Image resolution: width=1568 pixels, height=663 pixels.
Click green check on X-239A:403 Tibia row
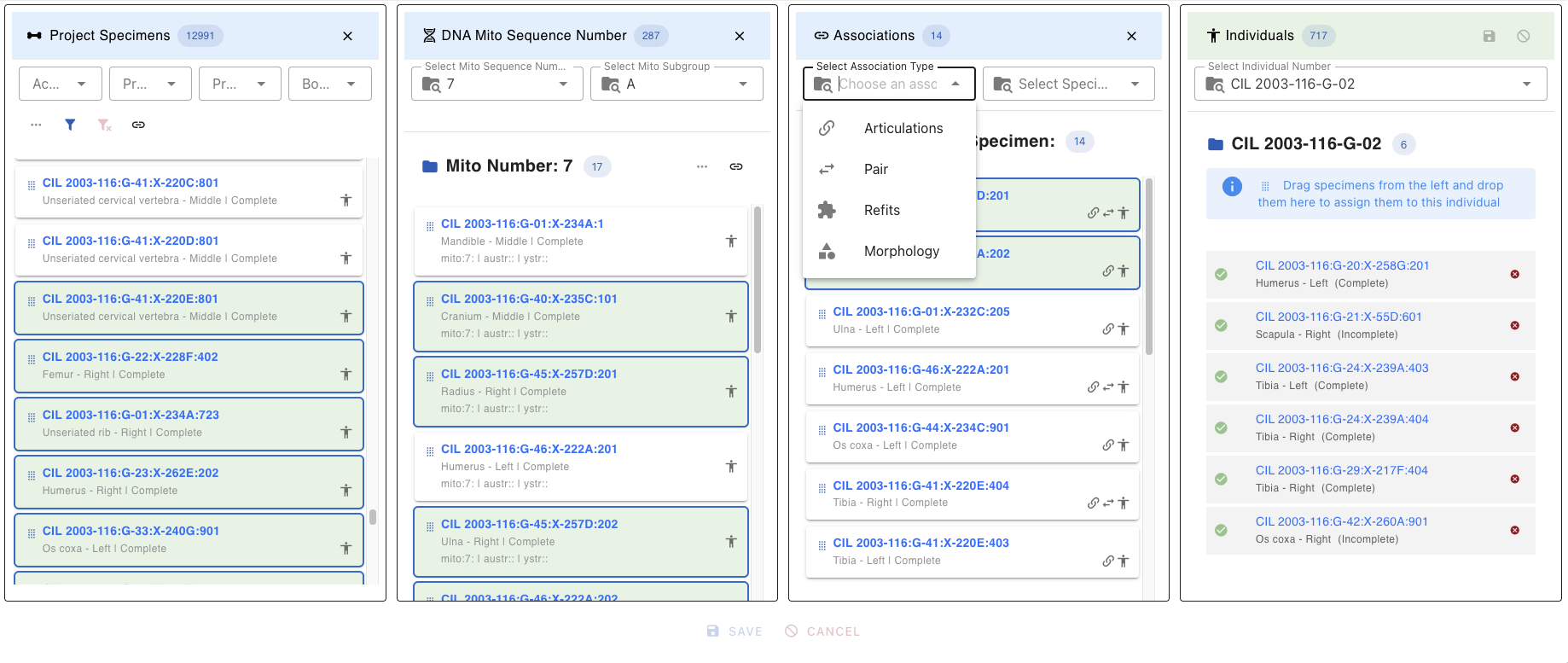pos(1221,376)
